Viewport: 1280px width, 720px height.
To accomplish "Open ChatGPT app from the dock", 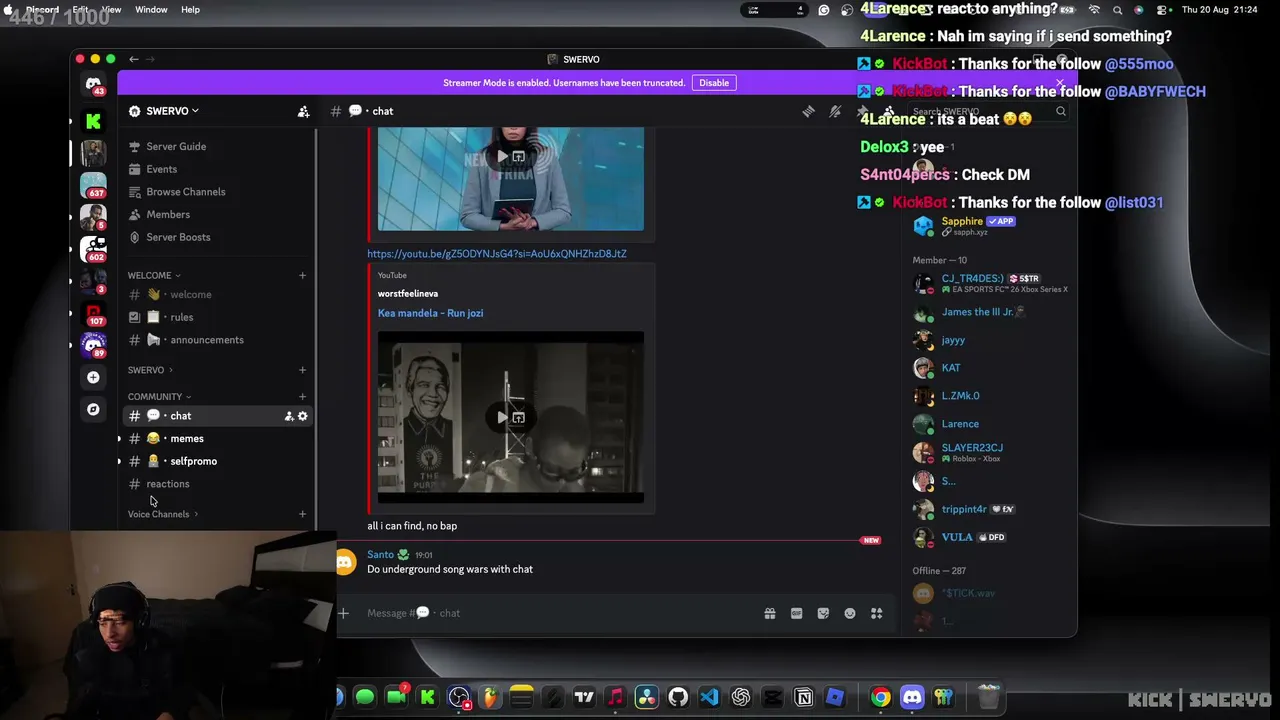I will (x=741, y=697).
